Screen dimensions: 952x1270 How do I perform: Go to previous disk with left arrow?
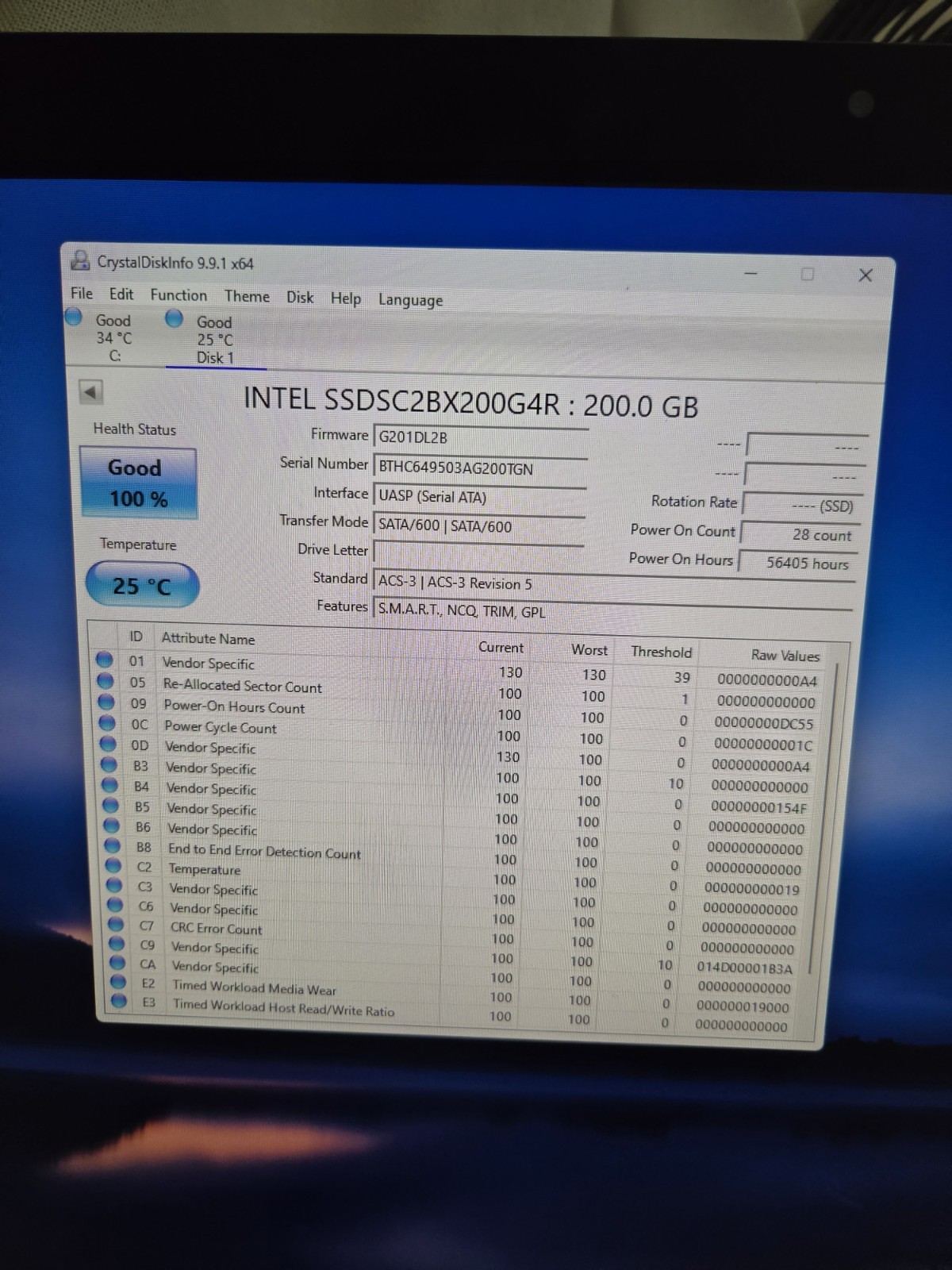[90, 391]
